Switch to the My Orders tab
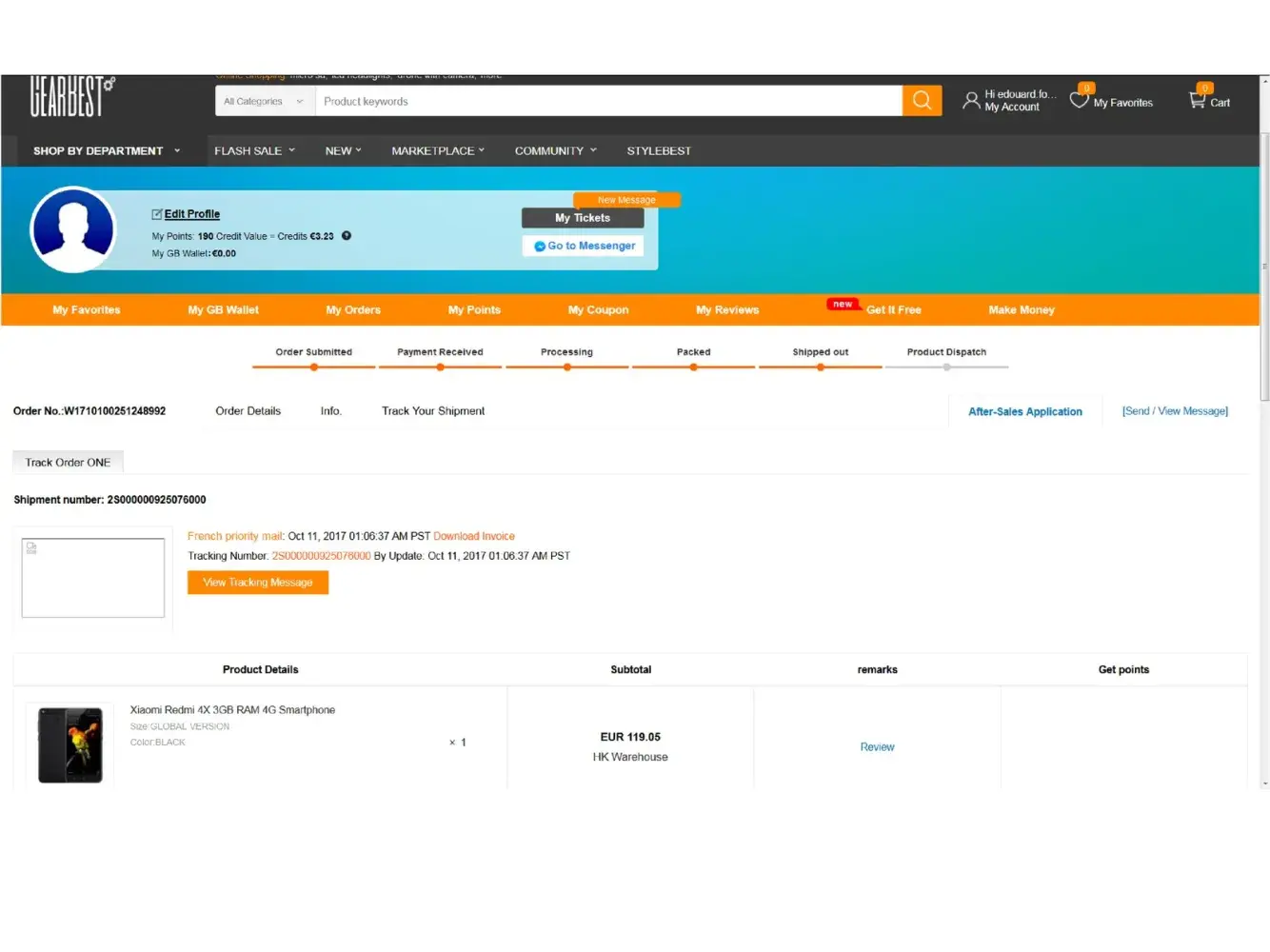 pos(353,310)
